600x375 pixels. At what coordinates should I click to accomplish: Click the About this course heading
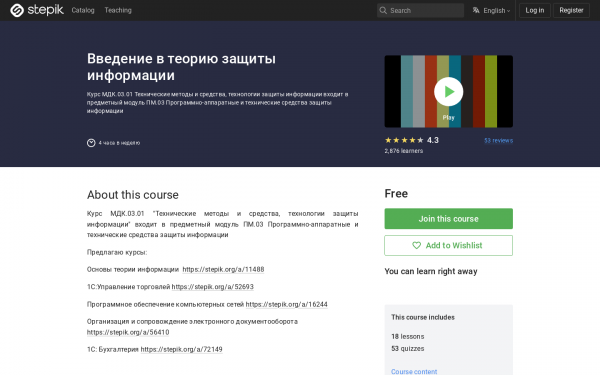click(x=132, y=195)
